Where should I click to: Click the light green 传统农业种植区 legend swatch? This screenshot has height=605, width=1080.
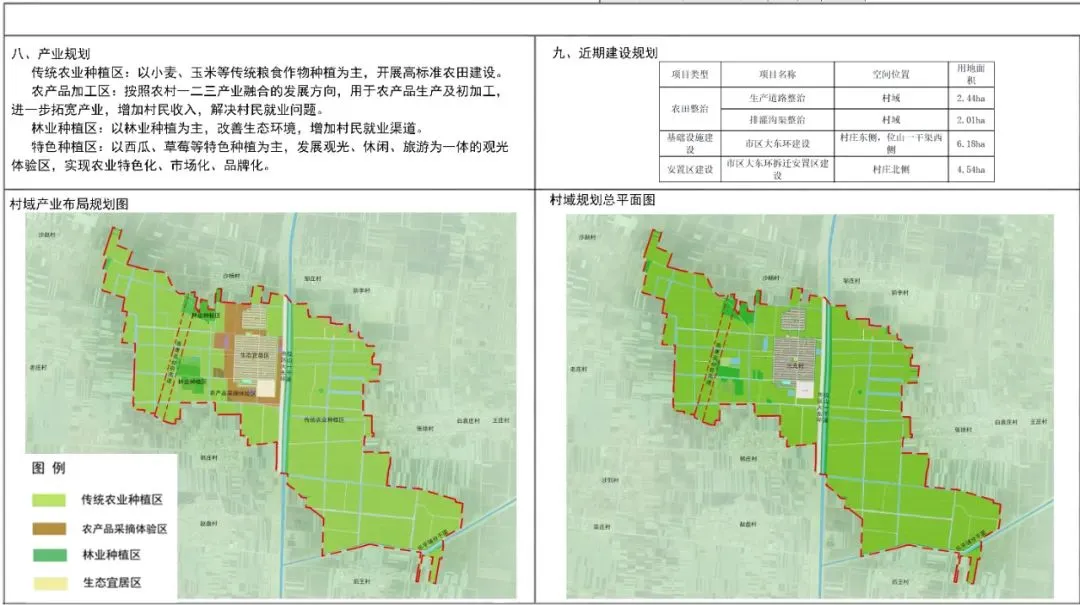[x=46, y=499]
